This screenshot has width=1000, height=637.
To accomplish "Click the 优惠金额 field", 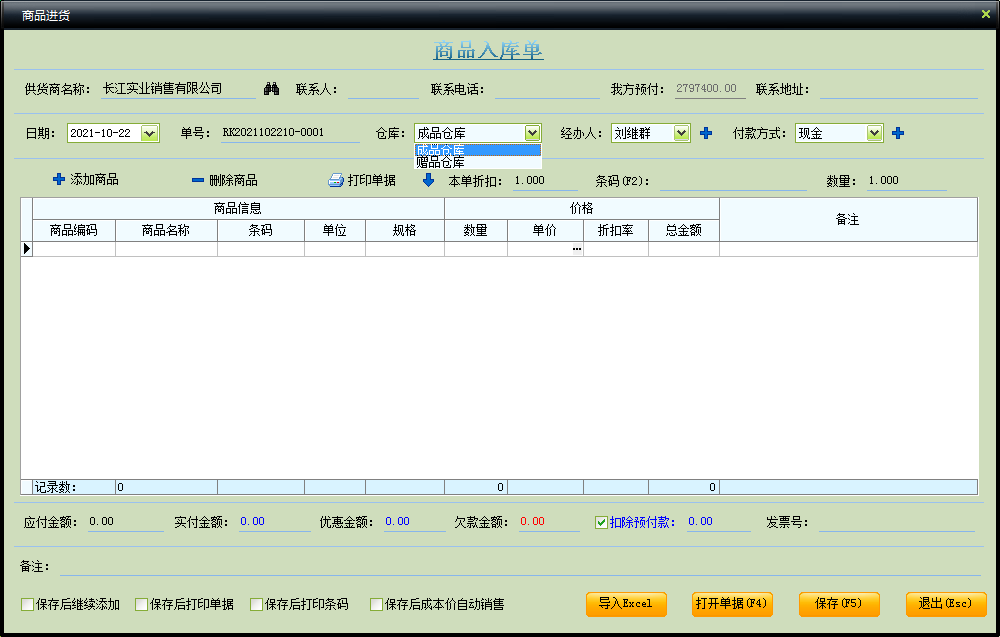I will tap(415, 522).
